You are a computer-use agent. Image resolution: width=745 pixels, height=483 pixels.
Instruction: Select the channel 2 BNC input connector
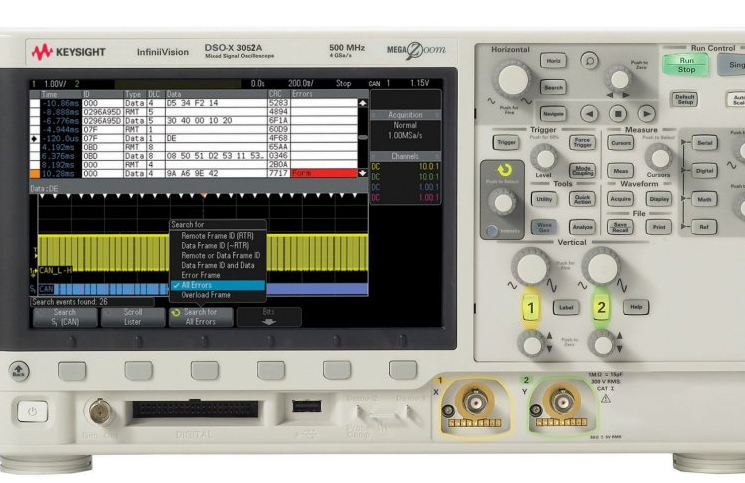(x=562, y=402)
